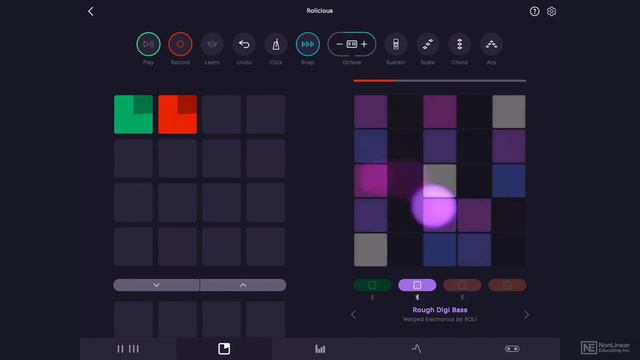This screenshot has width=640, height=360.
Task: Open the help question mark icon
Action: [x=534, y=11]
